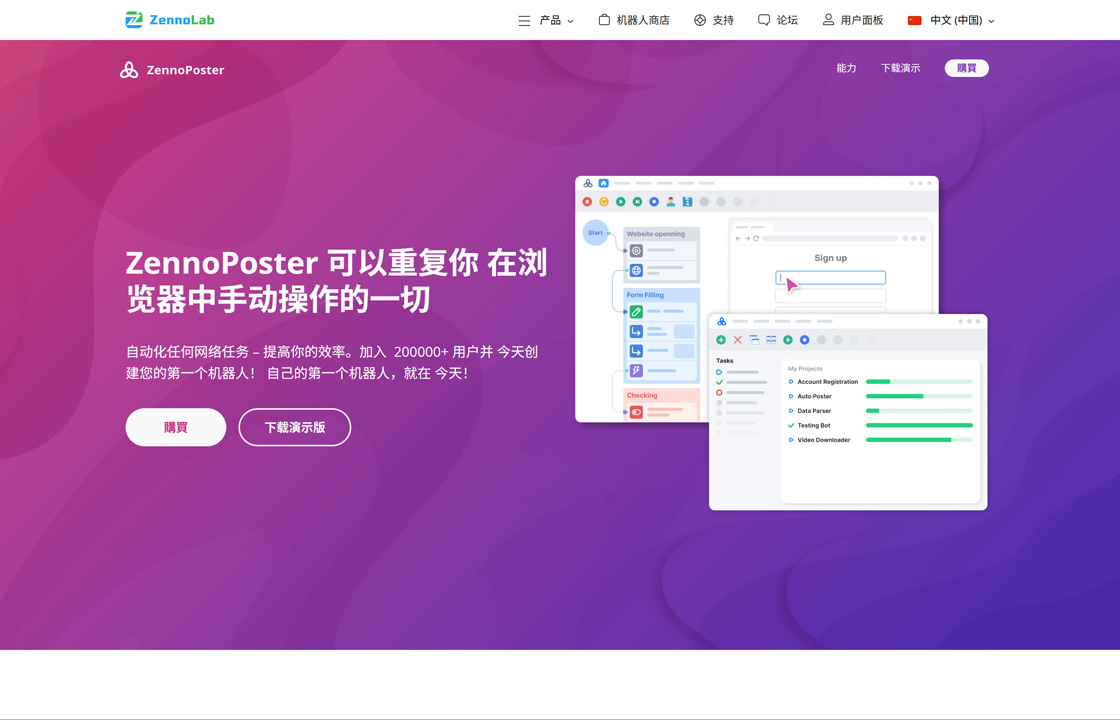Go to 机器人商店
This screenshot has width=1120, height=720.
tap(643, 20)
